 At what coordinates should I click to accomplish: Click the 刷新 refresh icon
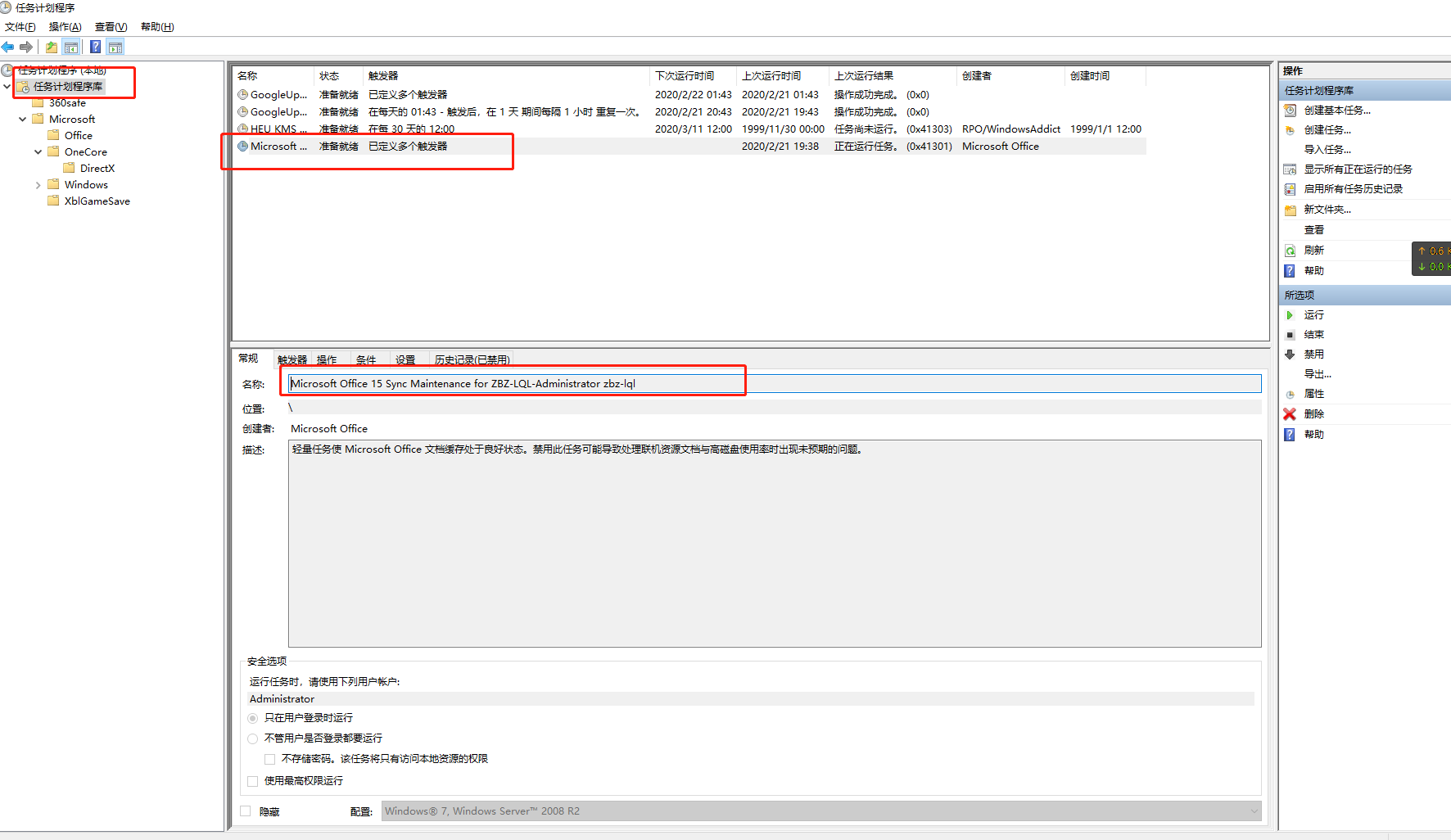point(1290,251)
